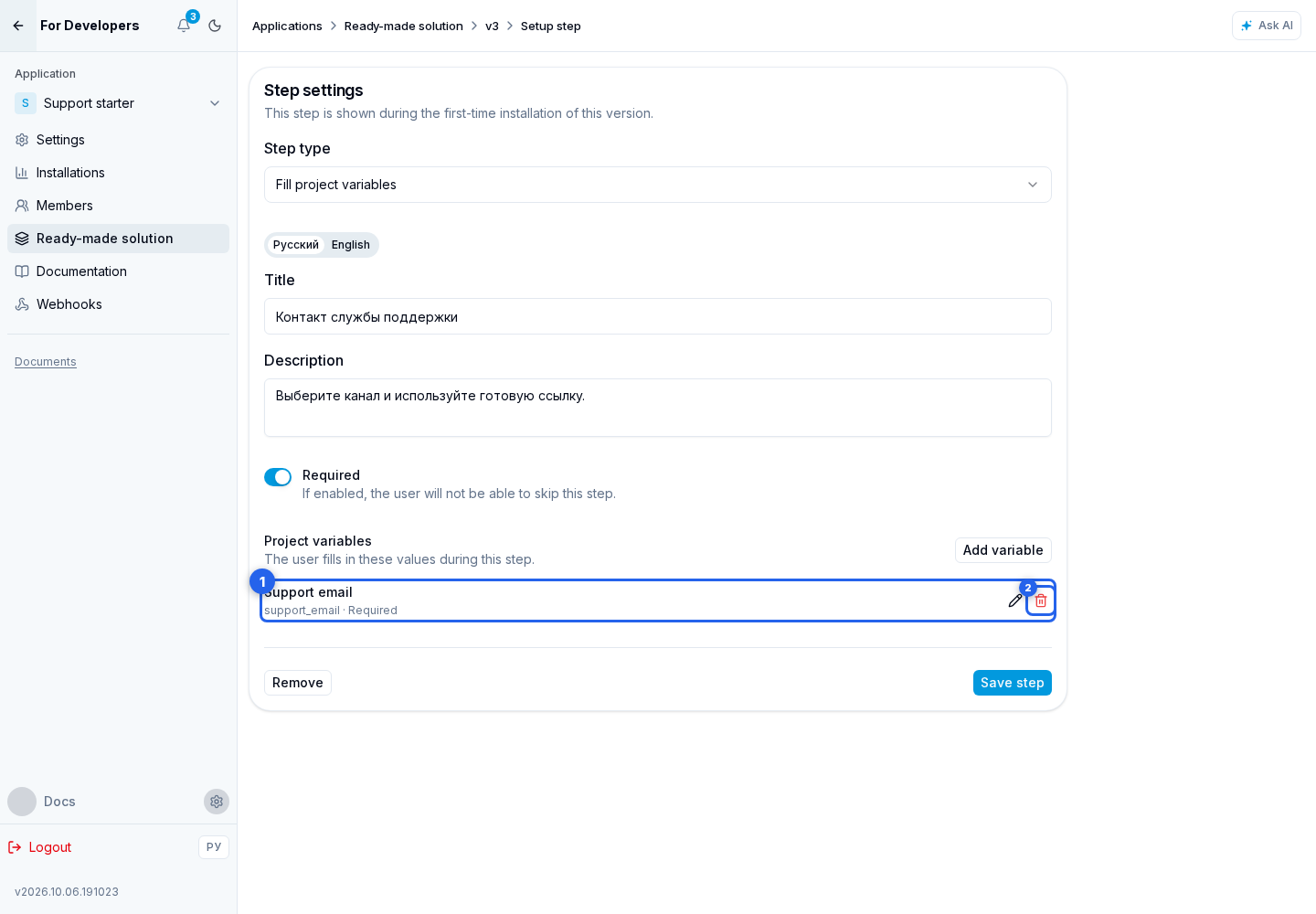Viewport: 1316px width, 914px height.
Task: Click the Setup step breadcrumb text
Action: (551, 26)
